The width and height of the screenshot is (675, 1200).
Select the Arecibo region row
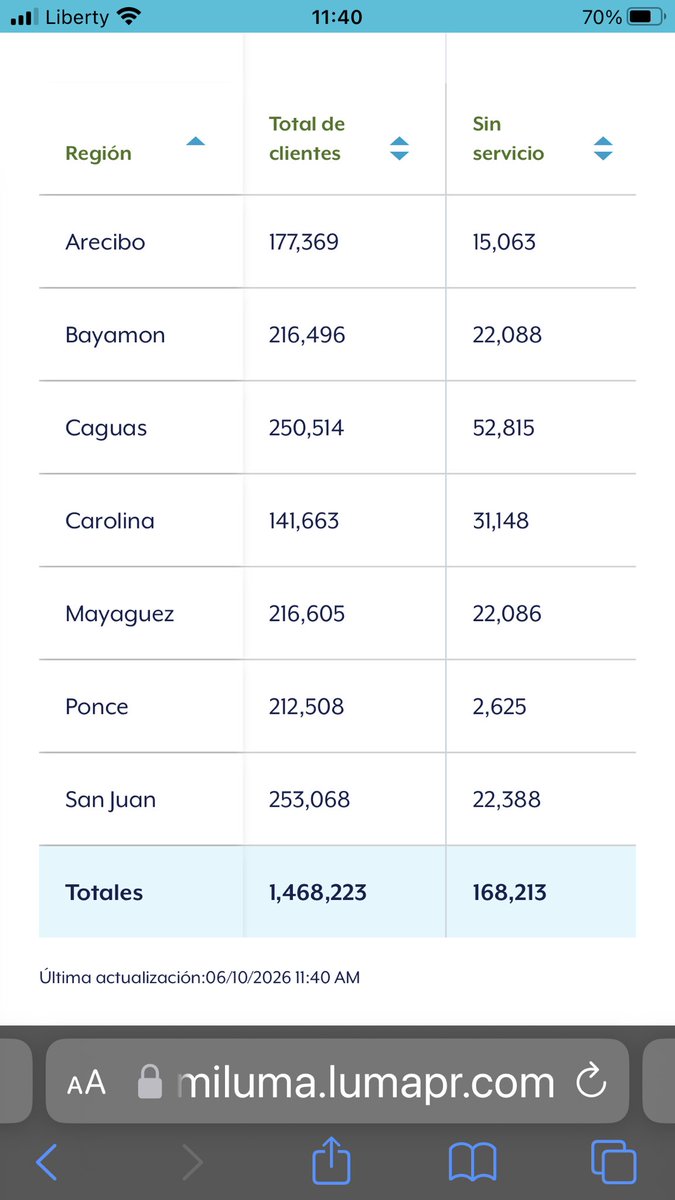point(337,242)
